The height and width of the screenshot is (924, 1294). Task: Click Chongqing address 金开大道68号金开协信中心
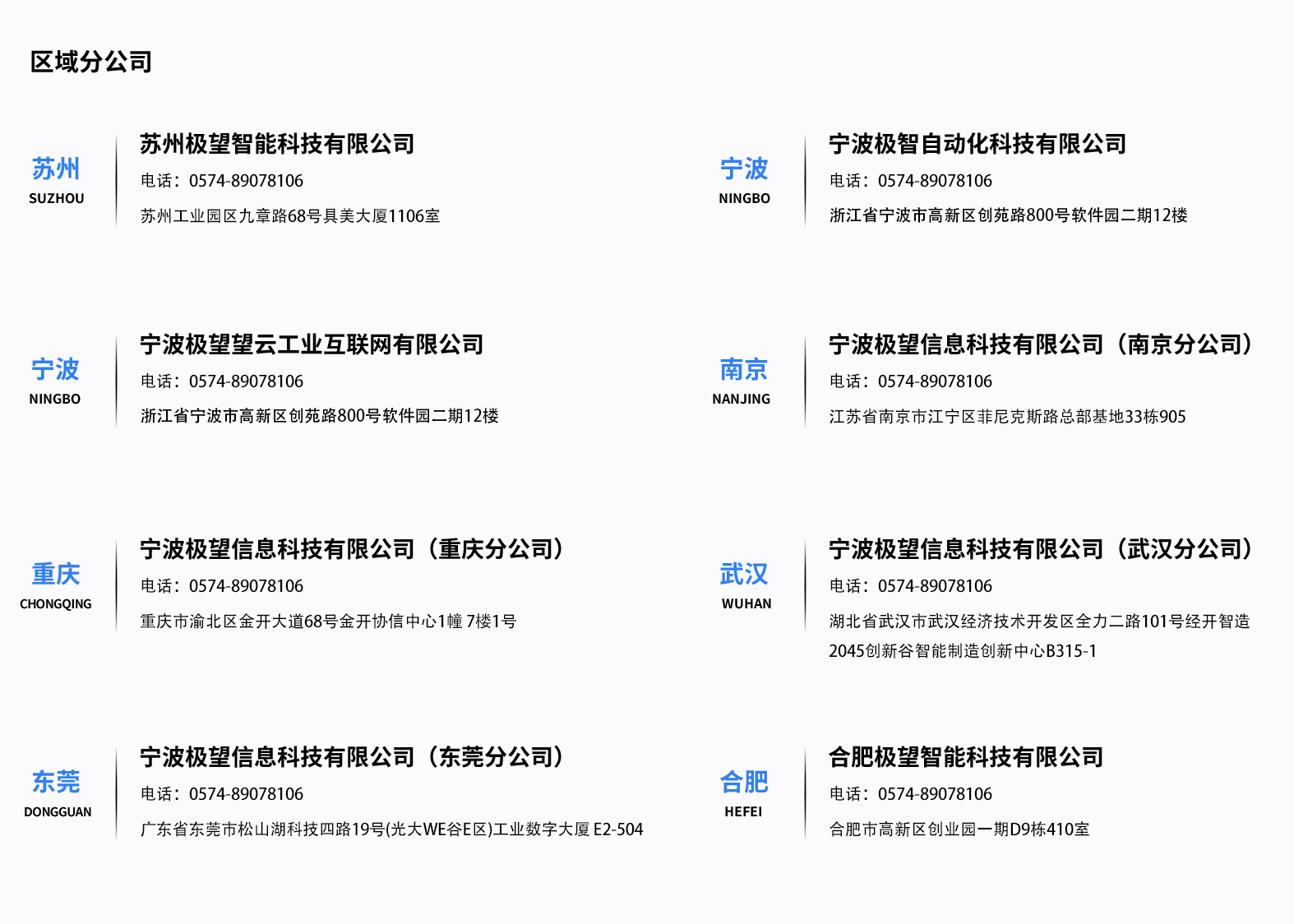[x=328, y=621]
